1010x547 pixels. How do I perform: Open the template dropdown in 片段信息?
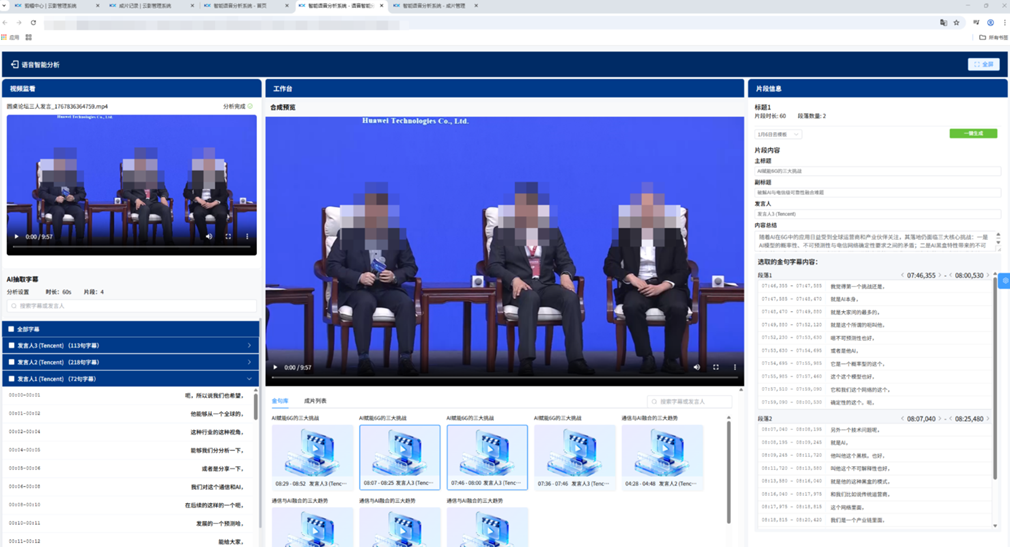778,134
